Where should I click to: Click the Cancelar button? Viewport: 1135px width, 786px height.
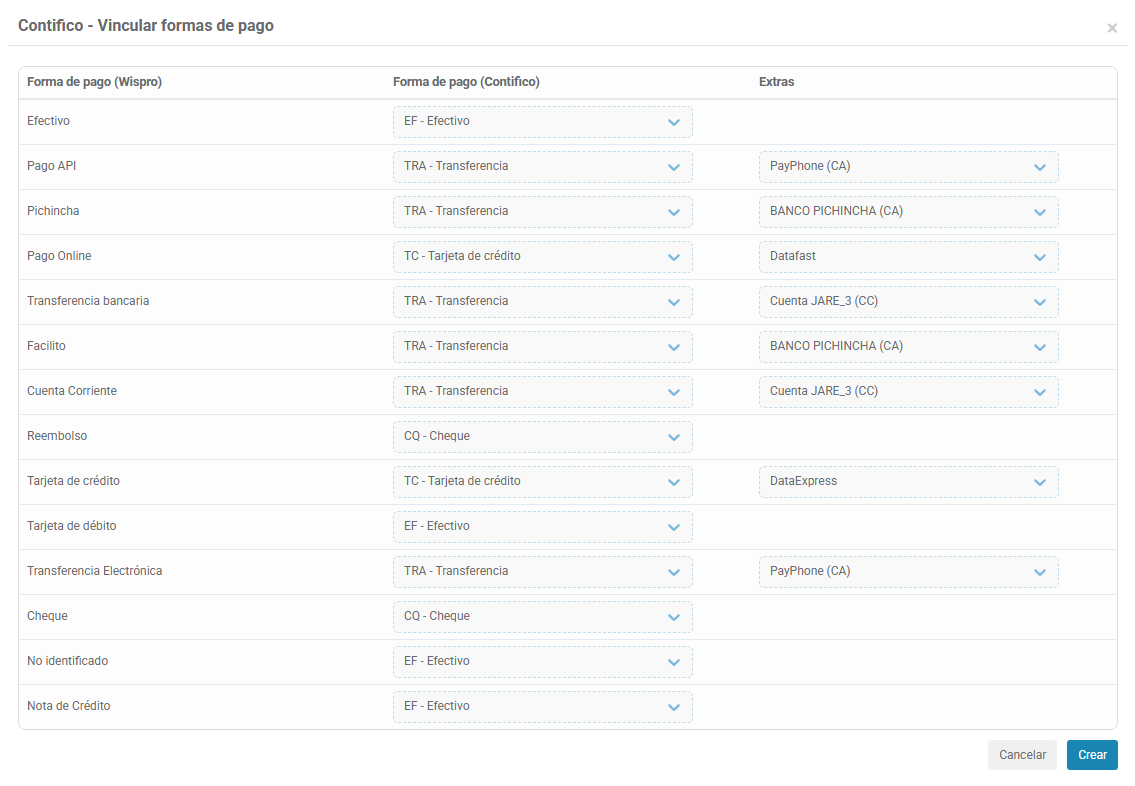1022,755
